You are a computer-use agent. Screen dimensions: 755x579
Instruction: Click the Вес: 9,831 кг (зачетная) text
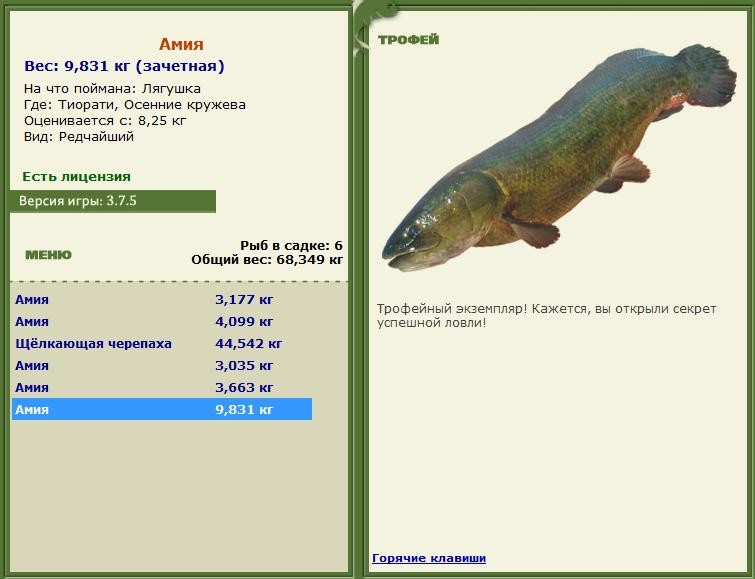tap(124, 66)
